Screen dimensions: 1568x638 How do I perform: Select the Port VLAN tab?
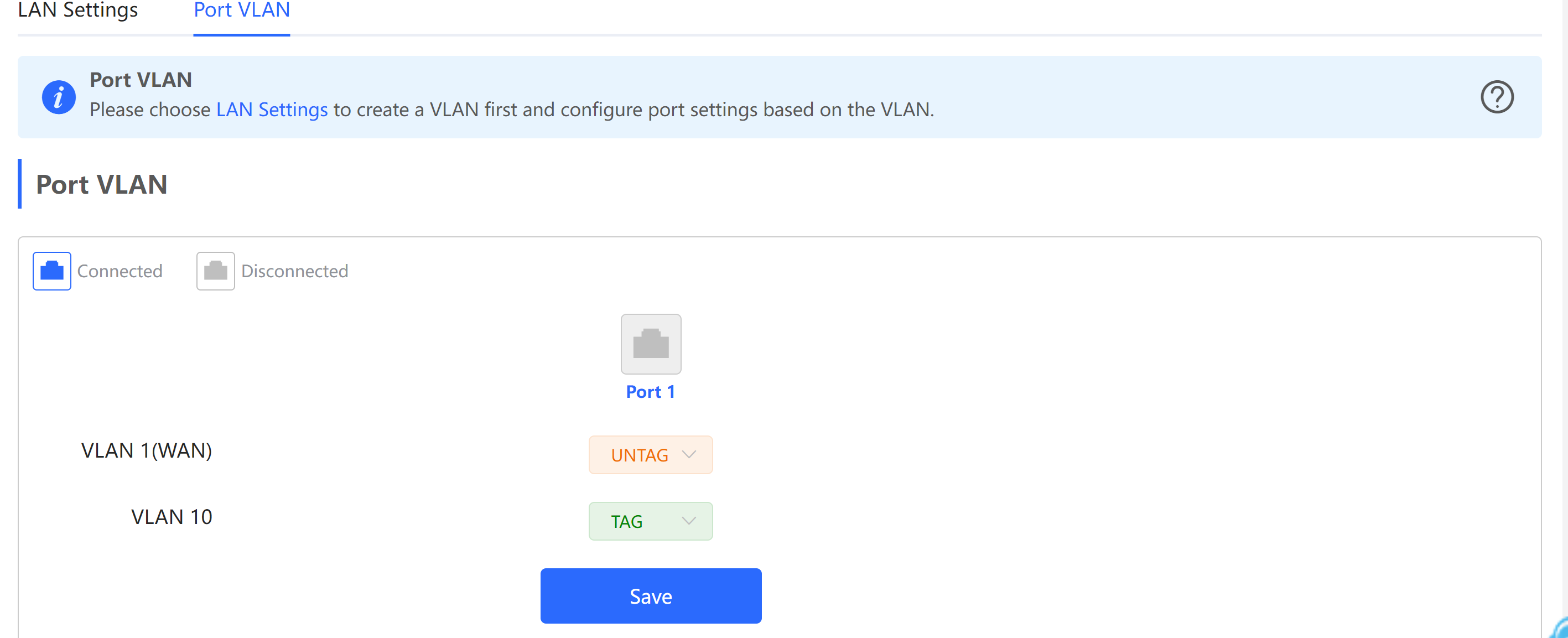click(242, 11)
